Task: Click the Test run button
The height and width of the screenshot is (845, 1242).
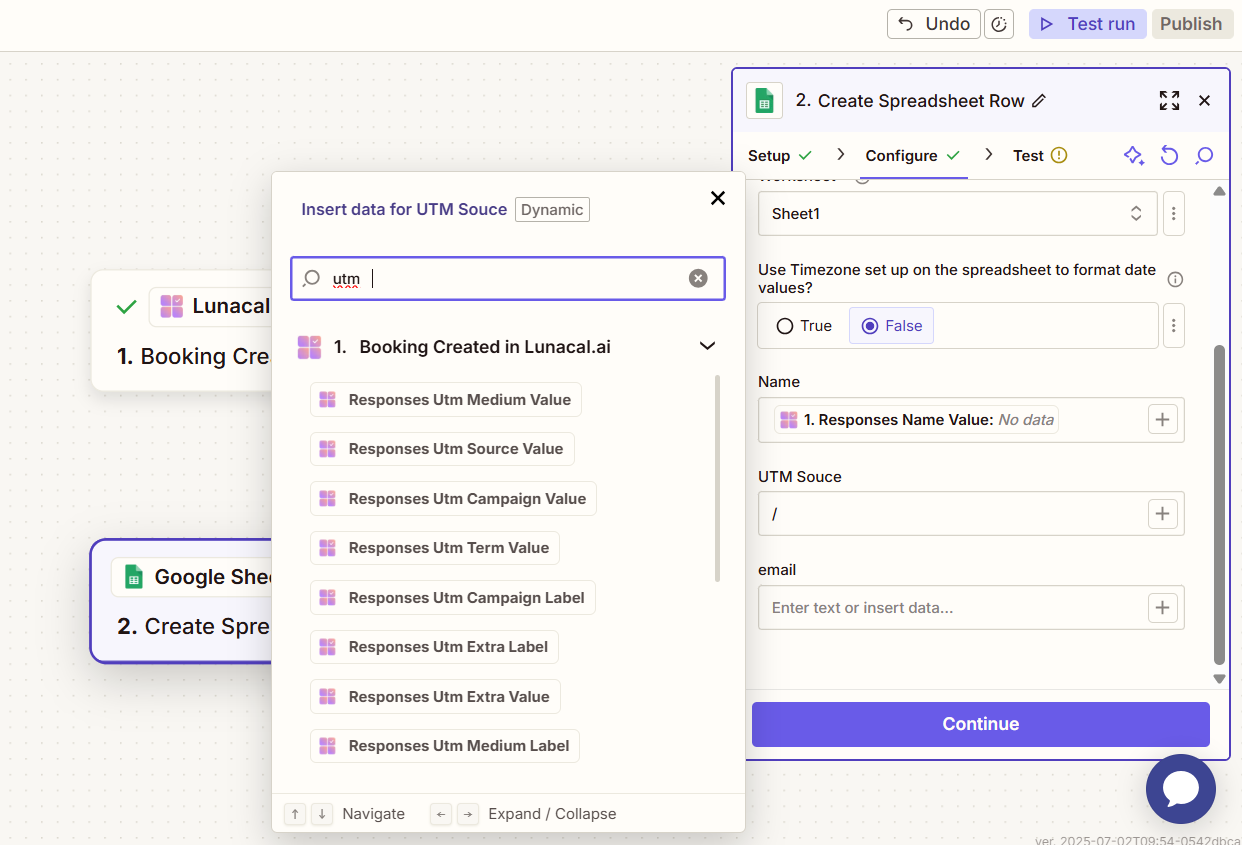Action: click(1088, 24)
